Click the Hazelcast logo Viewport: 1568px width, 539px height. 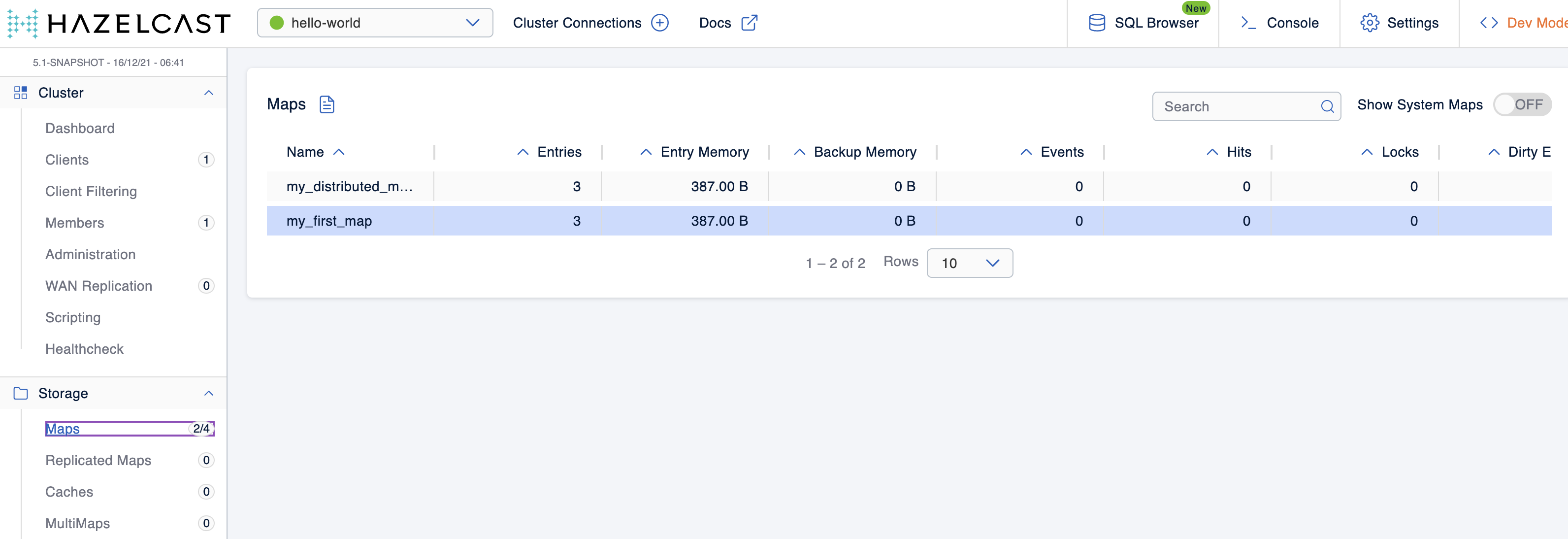pyautogui.click(x=119, y=23)
